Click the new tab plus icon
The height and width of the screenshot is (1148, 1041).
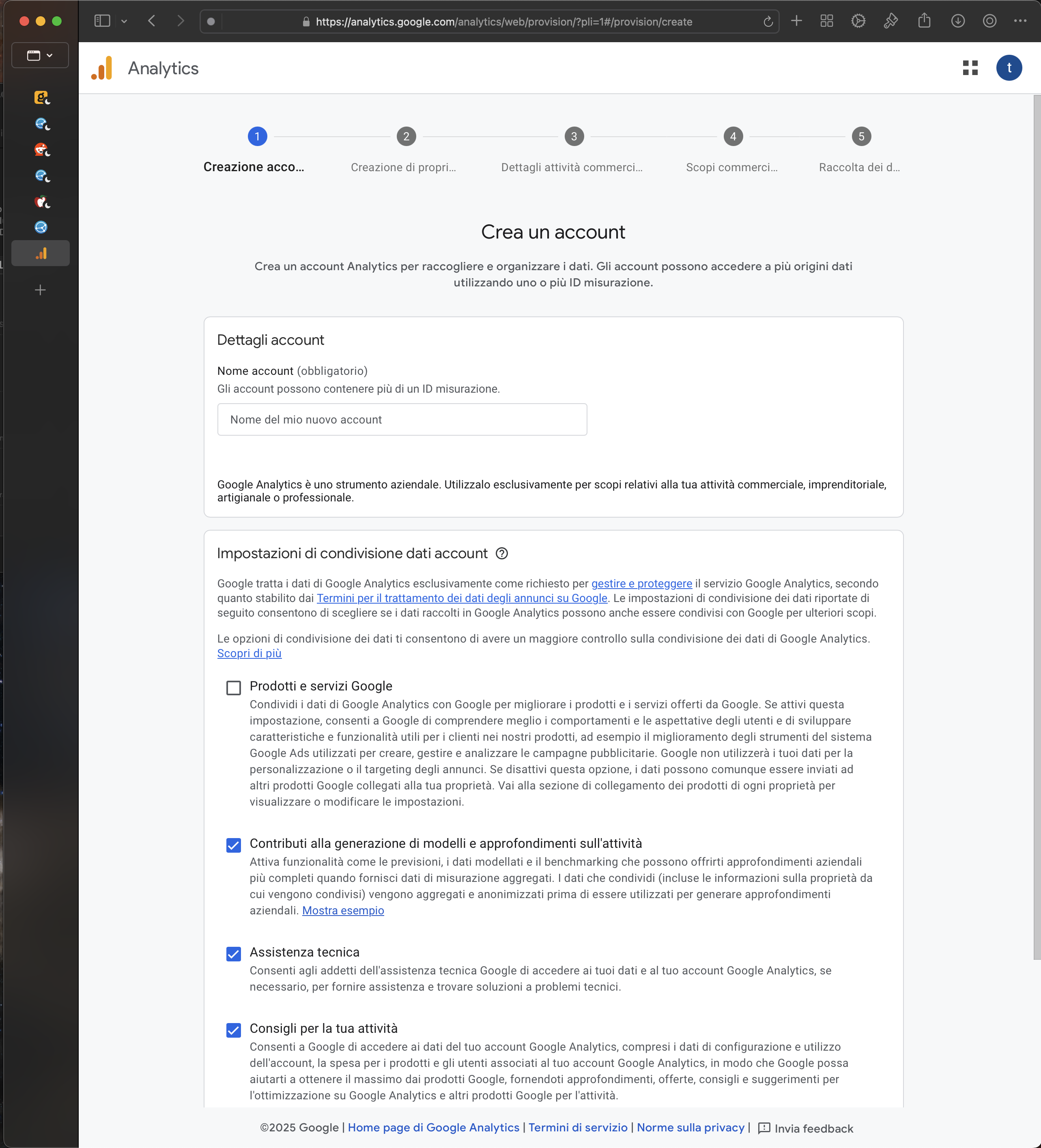tap(796, 21)
